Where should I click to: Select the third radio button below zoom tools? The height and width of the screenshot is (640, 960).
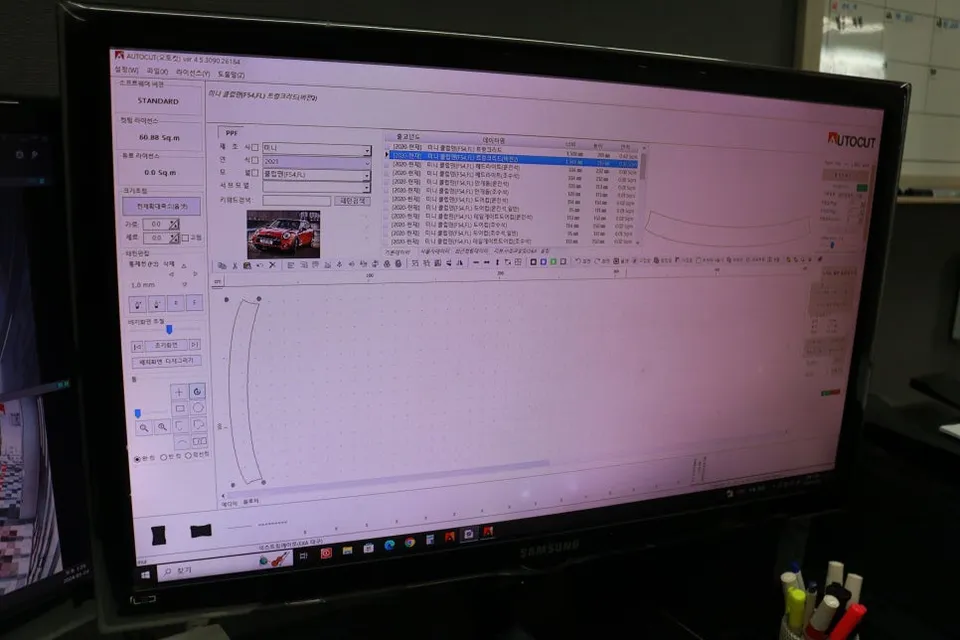[x=189, y=456]
